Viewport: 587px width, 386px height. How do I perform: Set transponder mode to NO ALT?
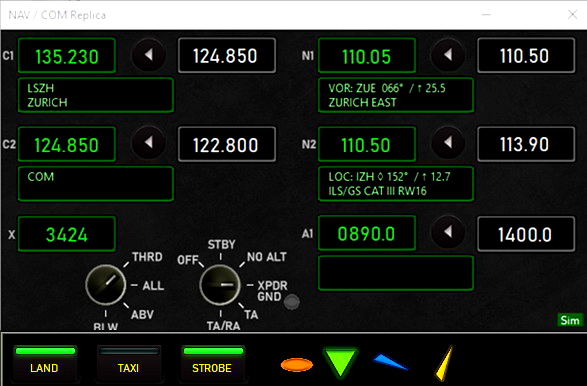267,257
